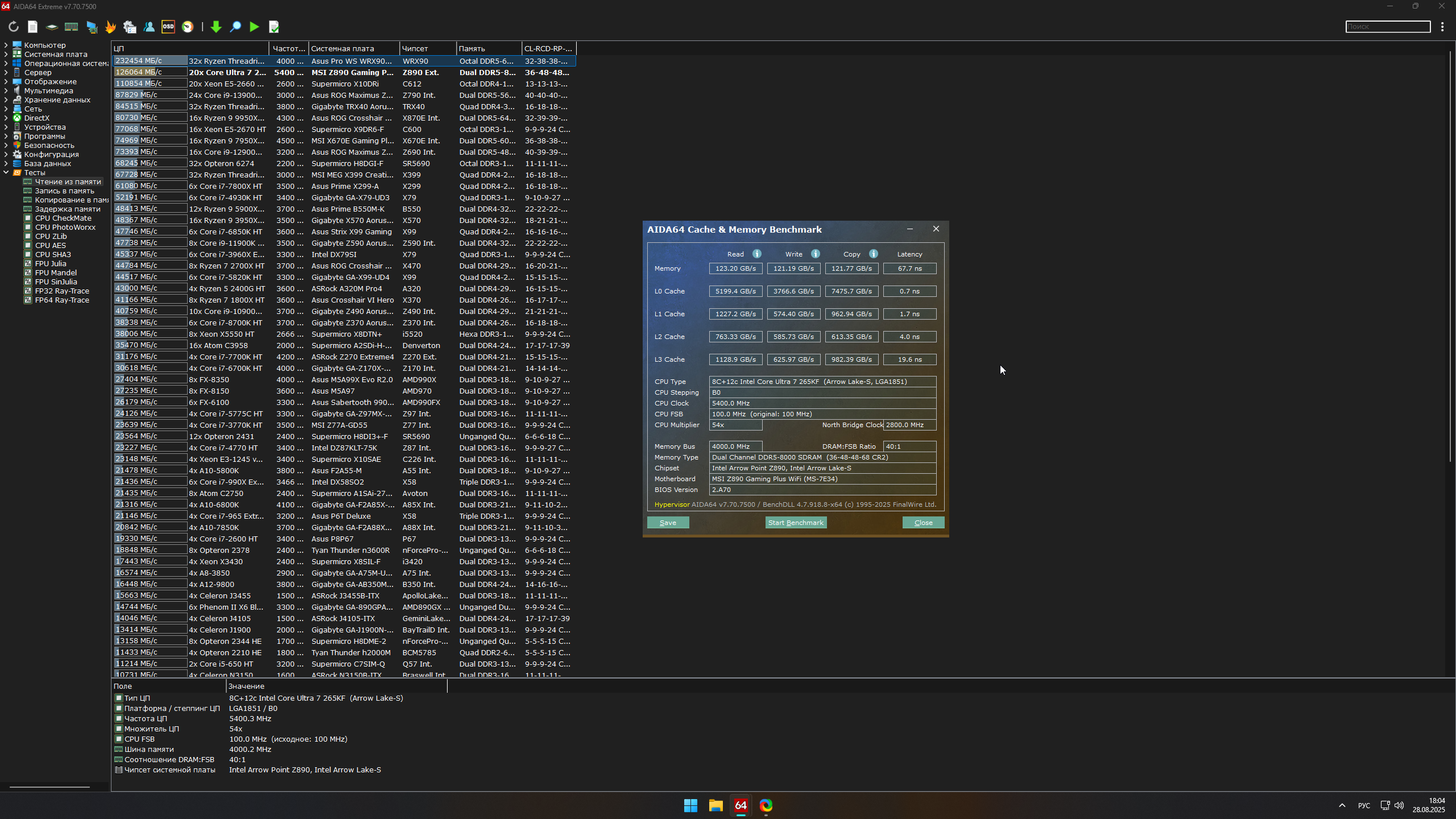Collapse the Тесты tree node
This screenshot has height=819, width=1456.
pyautogui.click(x=6, y=172)
